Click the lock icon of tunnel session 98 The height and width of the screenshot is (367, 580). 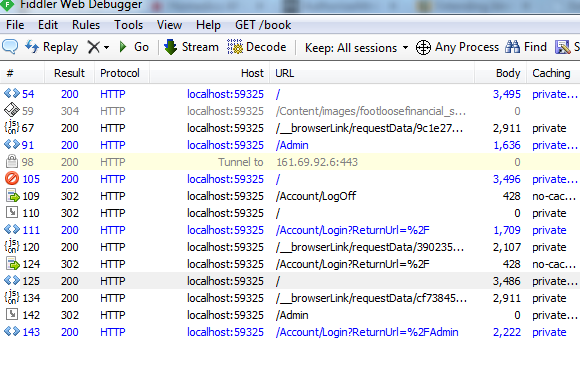[12, 161]
